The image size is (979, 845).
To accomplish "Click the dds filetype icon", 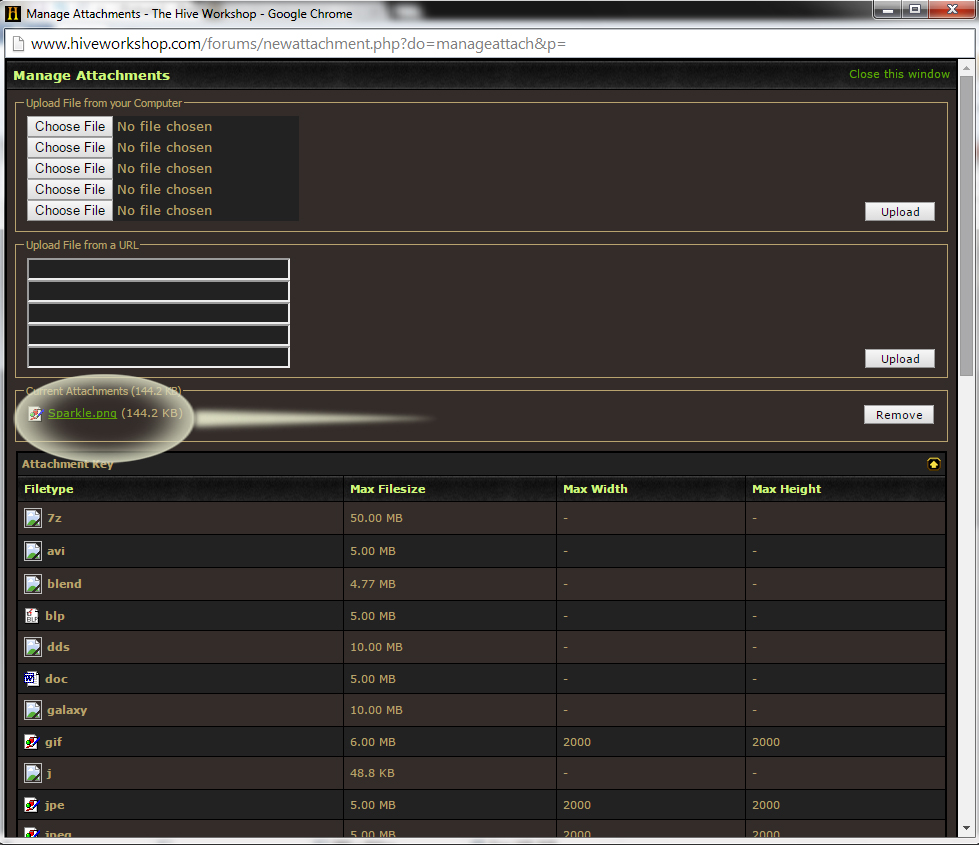I will (32, 647).
